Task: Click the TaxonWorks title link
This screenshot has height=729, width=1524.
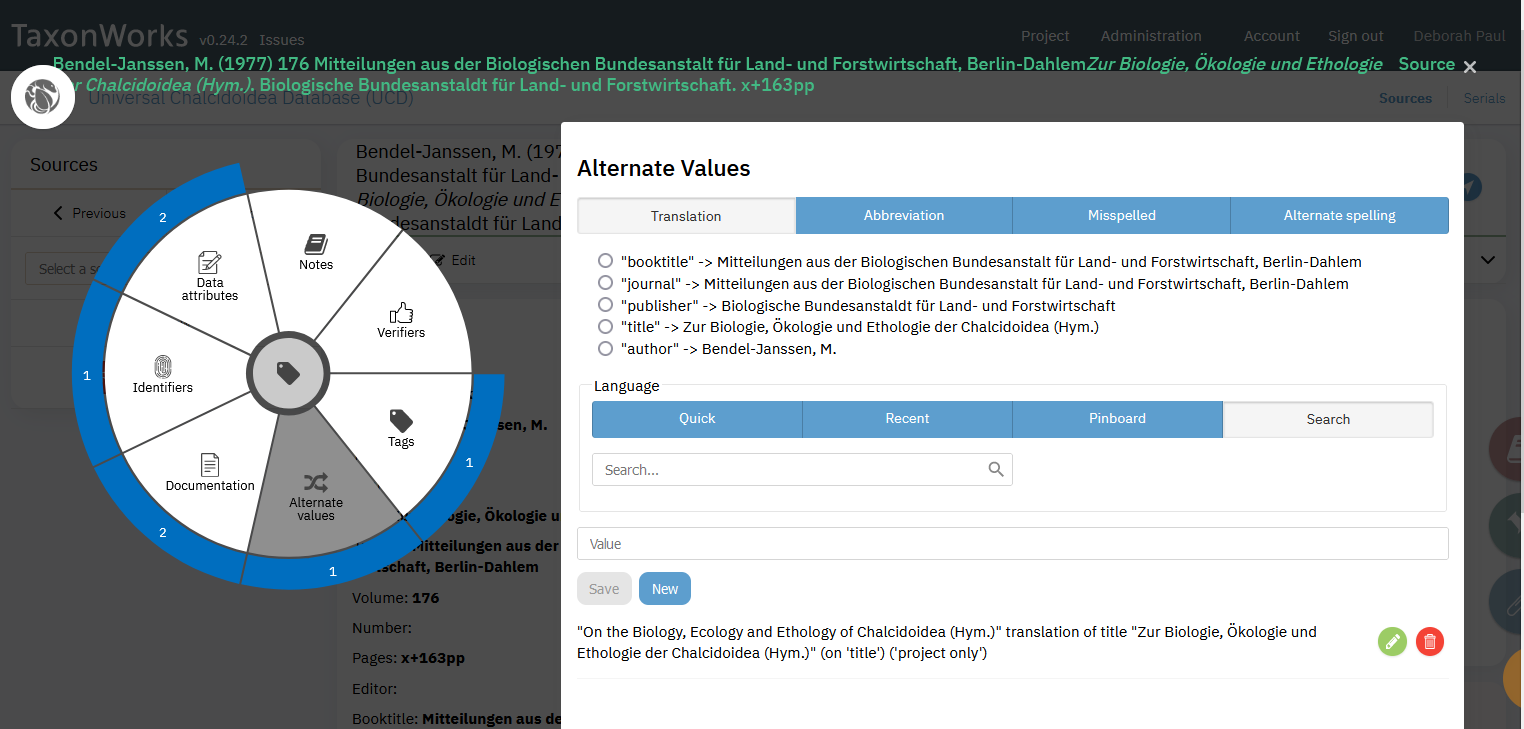Action: 99,35
